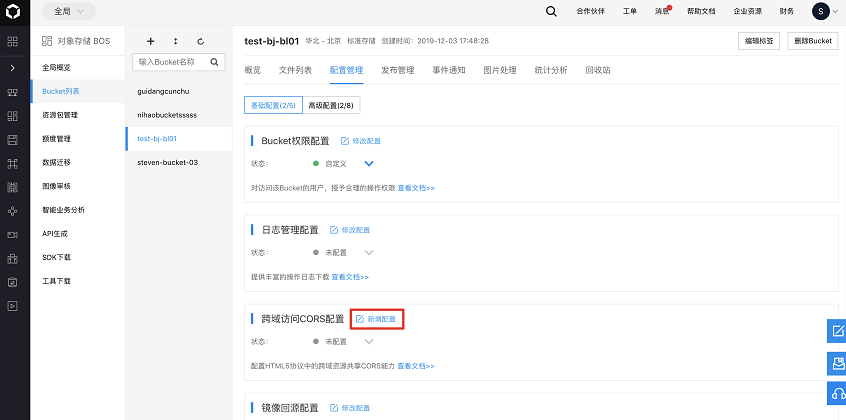Refresh the bucket list with the reload icon
This screenshot has width=846, height=420.
(x=201, y=41)
